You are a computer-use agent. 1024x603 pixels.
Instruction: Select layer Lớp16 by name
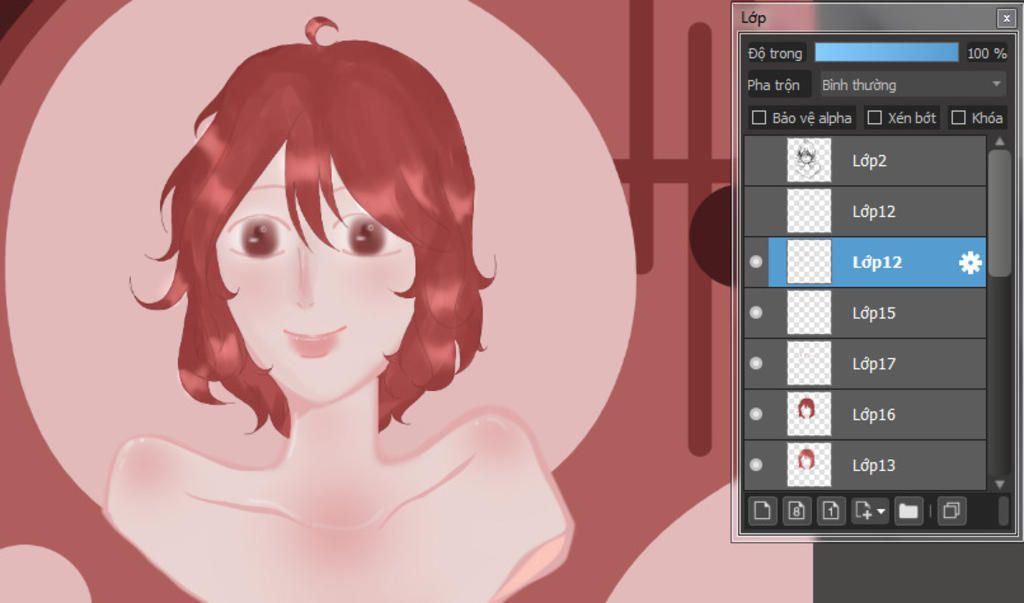(873, 414)
